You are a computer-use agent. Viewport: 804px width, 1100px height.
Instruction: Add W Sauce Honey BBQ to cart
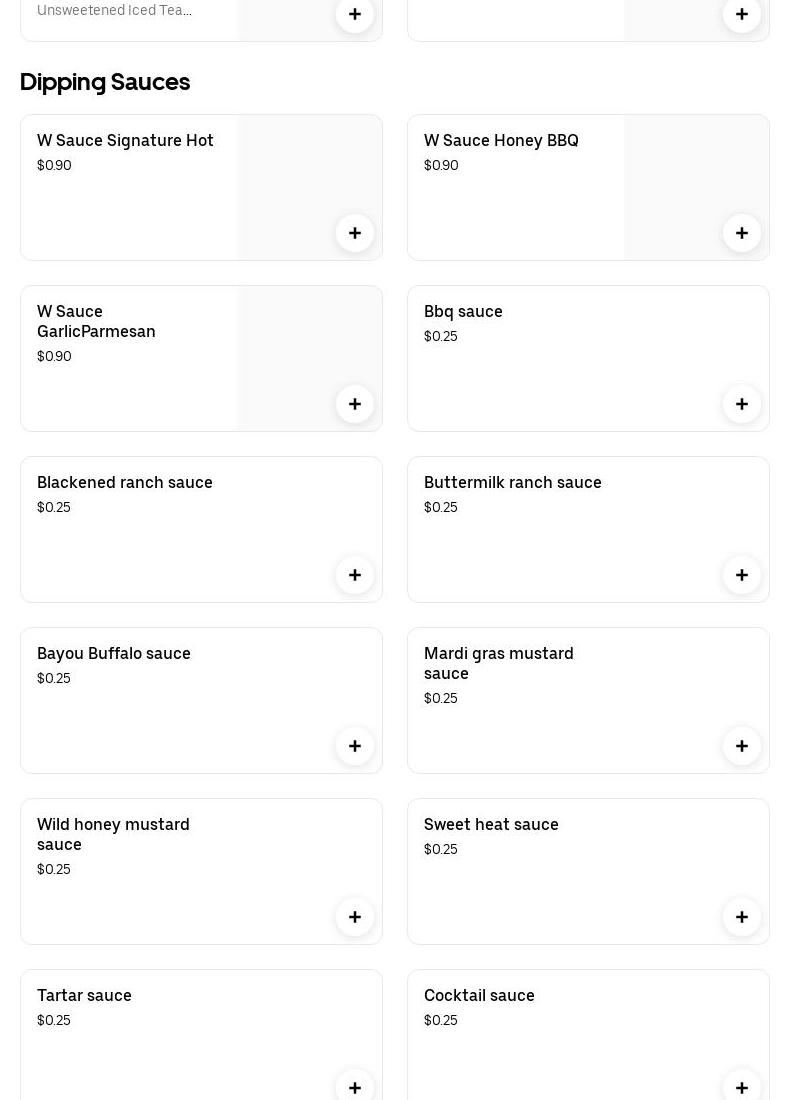coord(742,233)
